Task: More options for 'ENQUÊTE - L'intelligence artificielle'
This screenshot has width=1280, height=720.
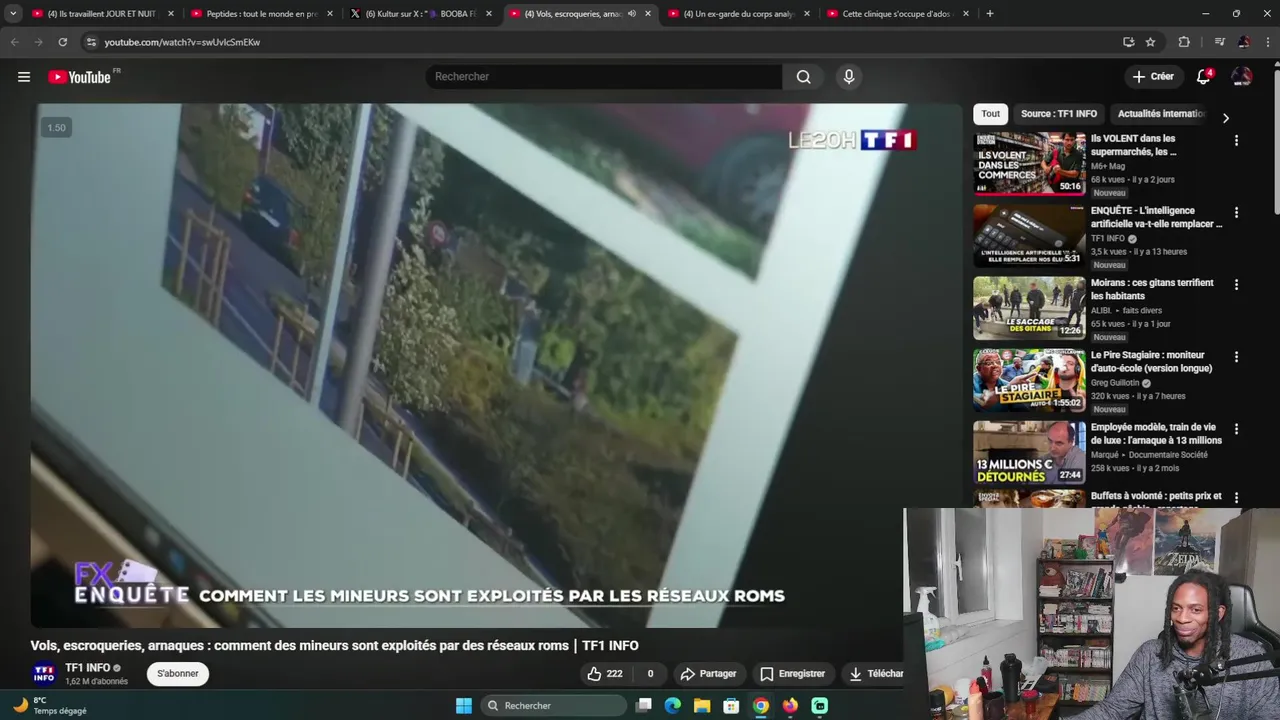Action: (1236, 213)
